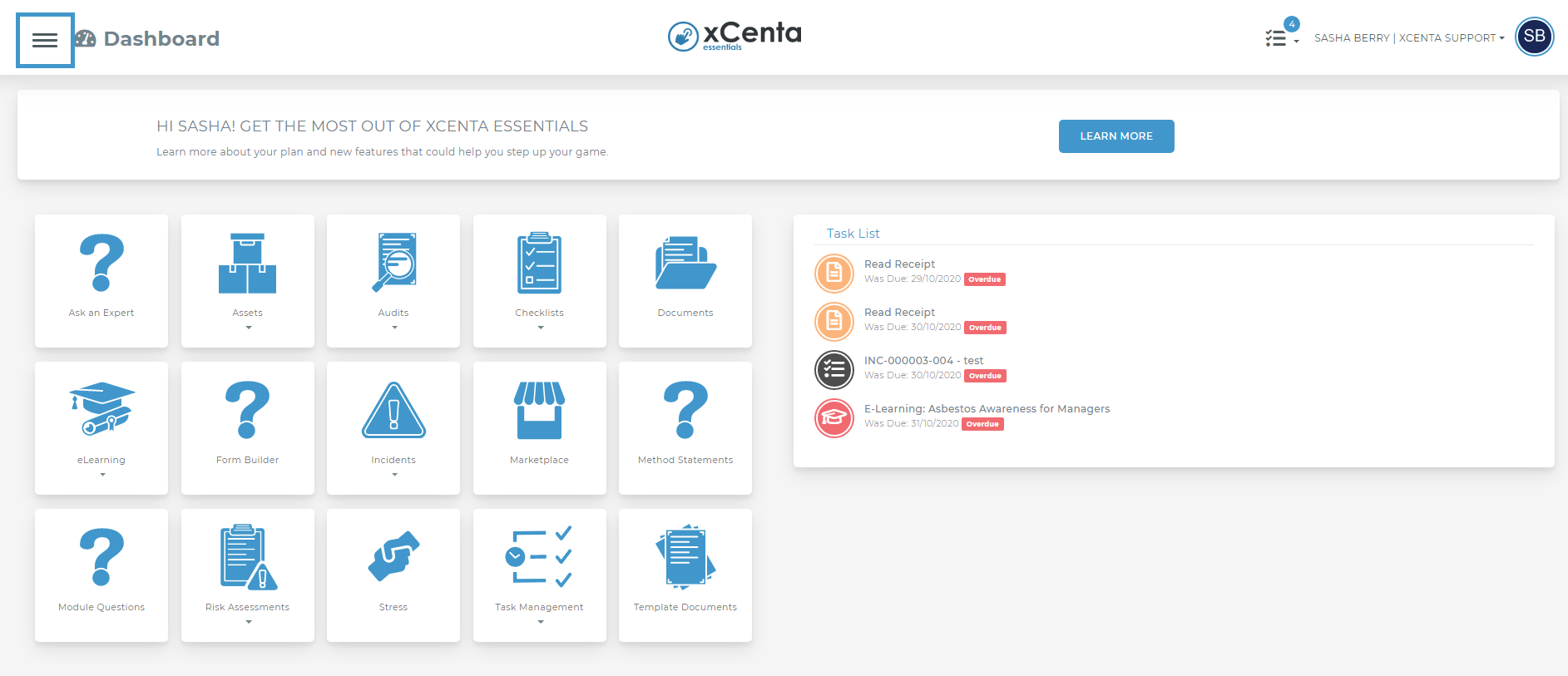Open the Assets boxes icon
Viewport: 1568px width, 676px height.
(x=247, y=263)
